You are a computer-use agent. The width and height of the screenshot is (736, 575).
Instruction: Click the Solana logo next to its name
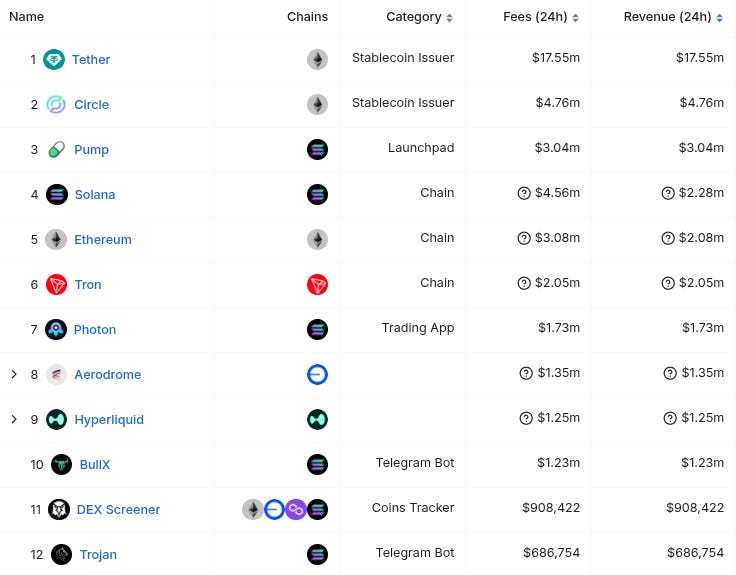(57, 194)
